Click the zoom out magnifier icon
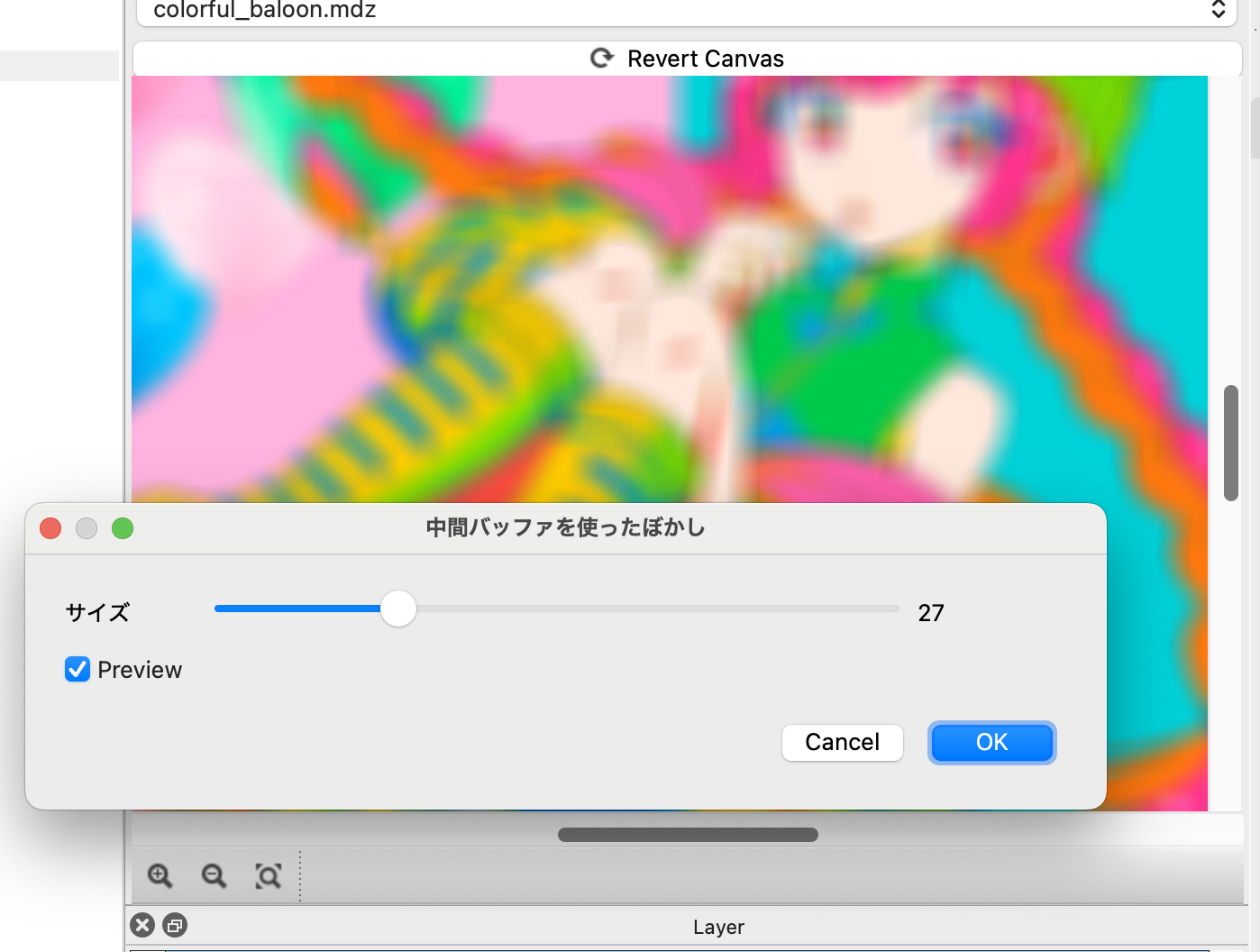This screenshot has height=952, width=1260. point(214,875)
